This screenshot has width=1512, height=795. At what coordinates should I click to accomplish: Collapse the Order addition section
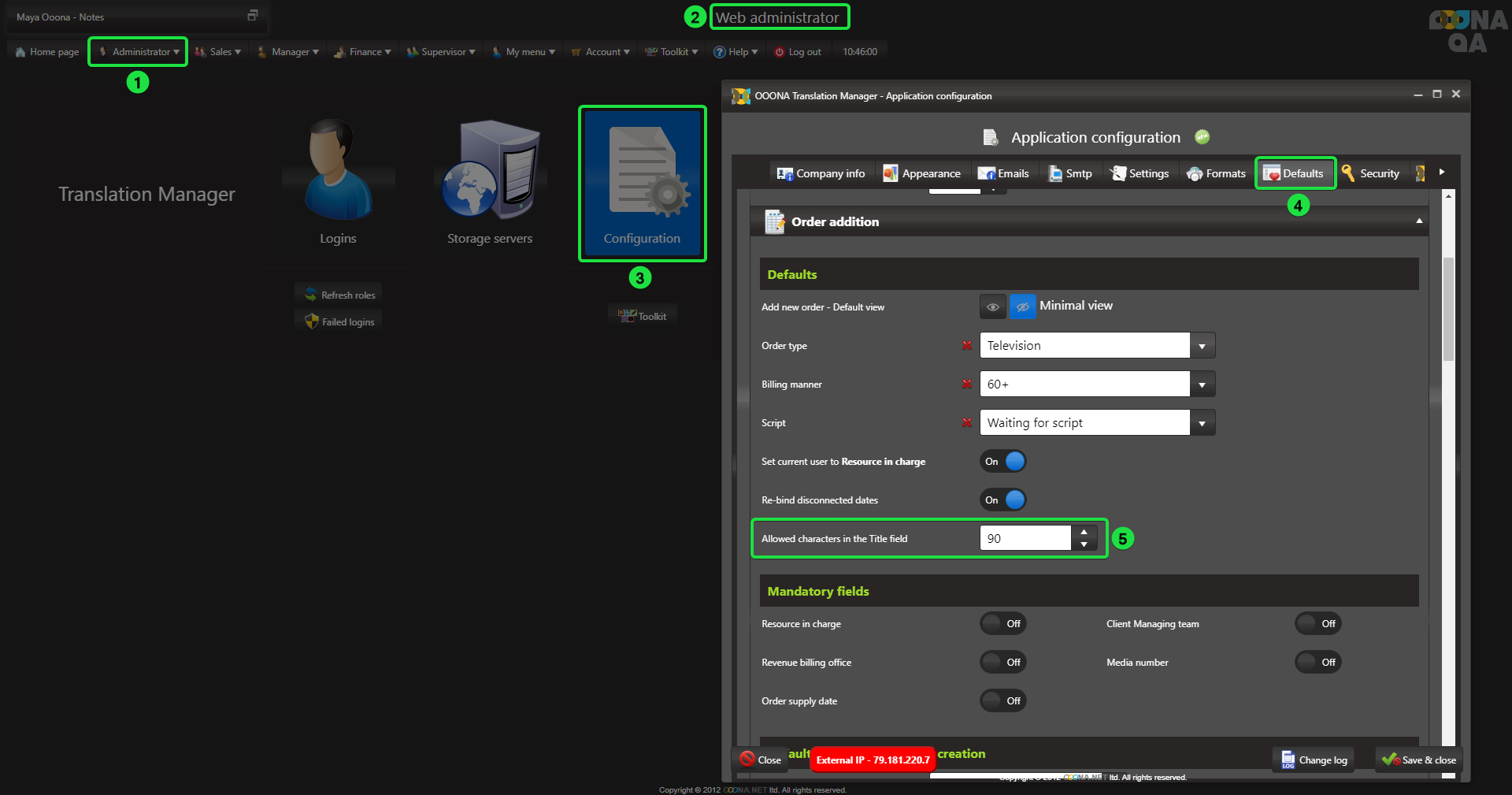pyautogui.click(x=1419, y=221)
